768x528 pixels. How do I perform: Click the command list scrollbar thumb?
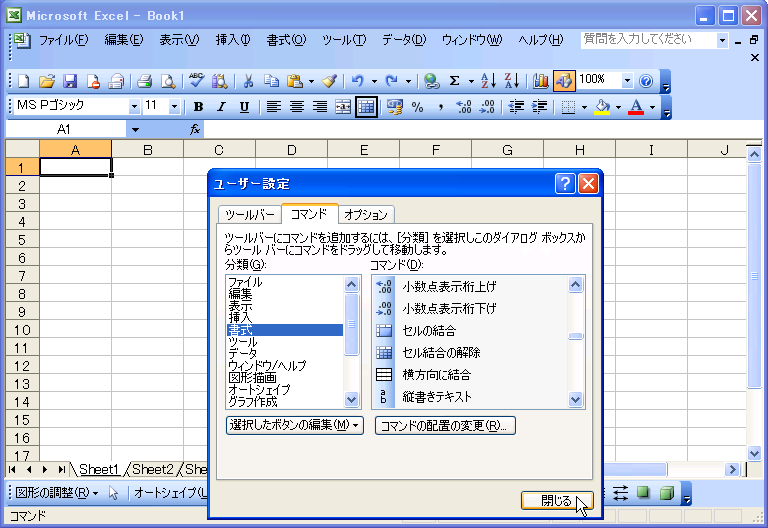(576, 336)
